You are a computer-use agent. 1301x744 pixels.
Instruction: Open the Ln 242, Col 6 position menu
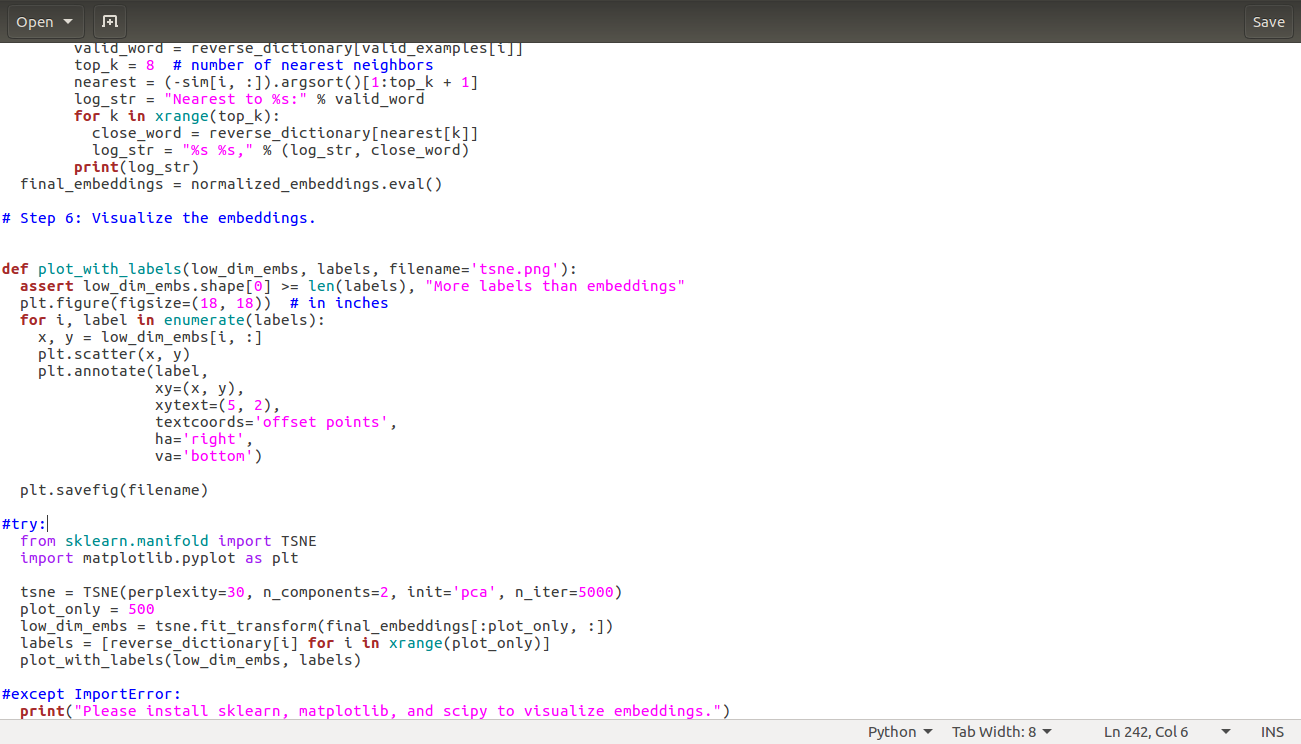[1167, 732]
